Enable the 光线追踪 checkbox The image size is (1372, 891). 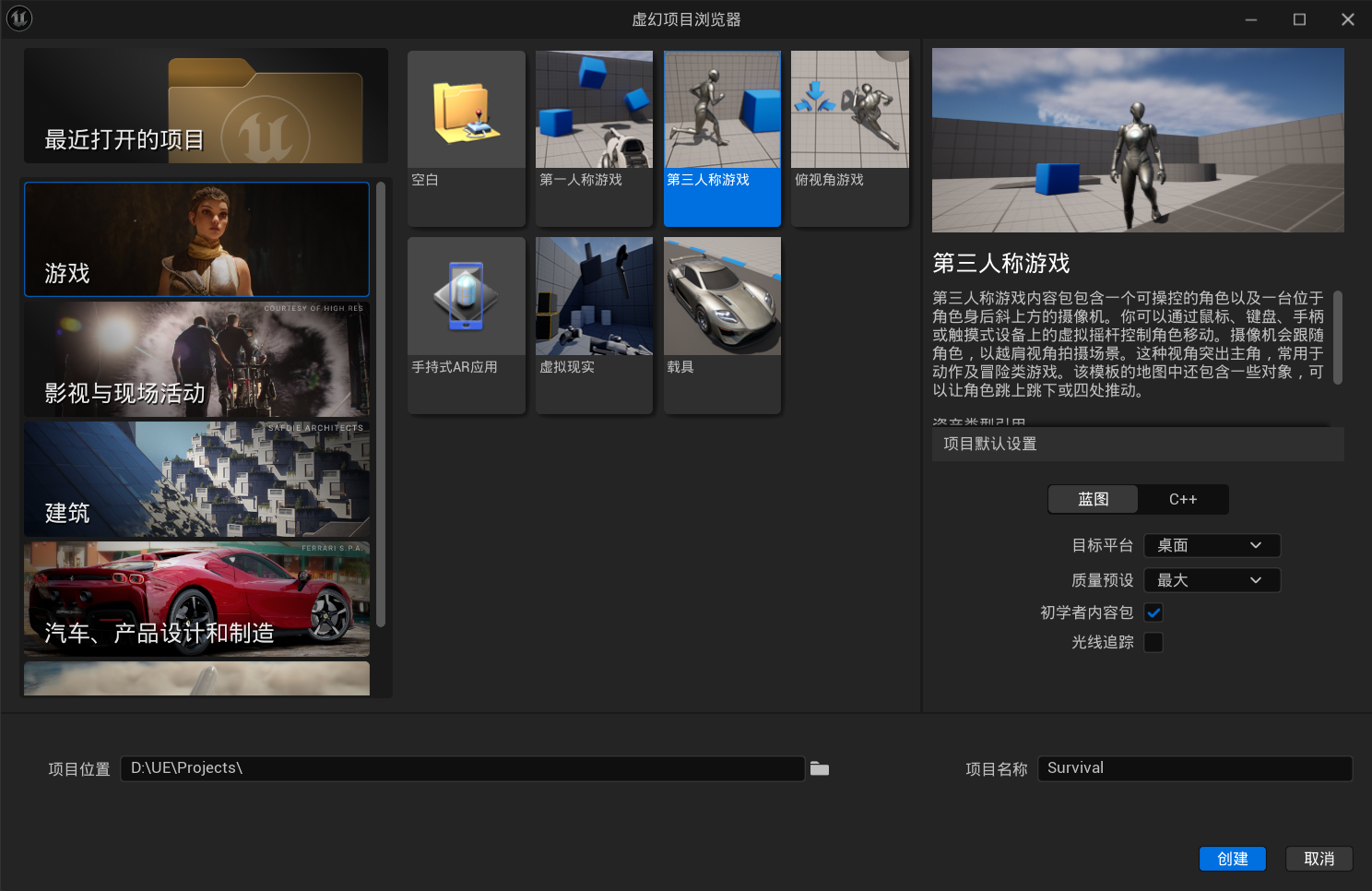click(1153, 642)
